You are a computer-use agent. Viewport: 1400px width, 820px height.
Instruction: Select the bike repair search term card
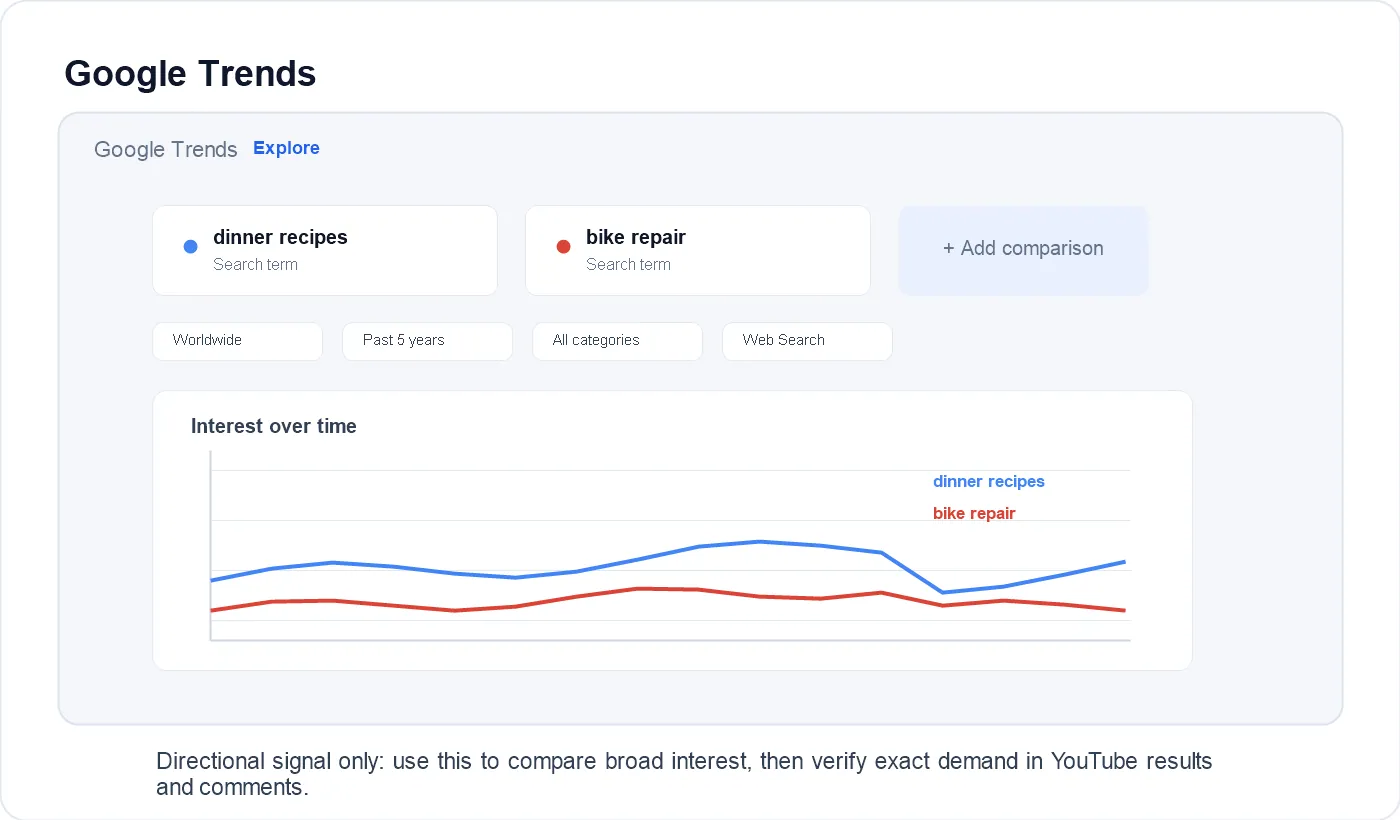pos(698,250)
